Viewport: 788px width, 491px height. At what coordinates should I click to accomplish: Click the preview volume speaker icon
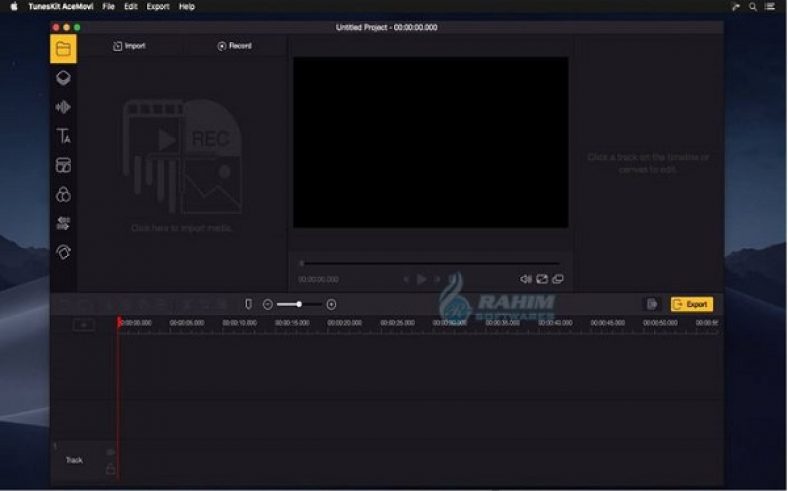coord(526,279)
